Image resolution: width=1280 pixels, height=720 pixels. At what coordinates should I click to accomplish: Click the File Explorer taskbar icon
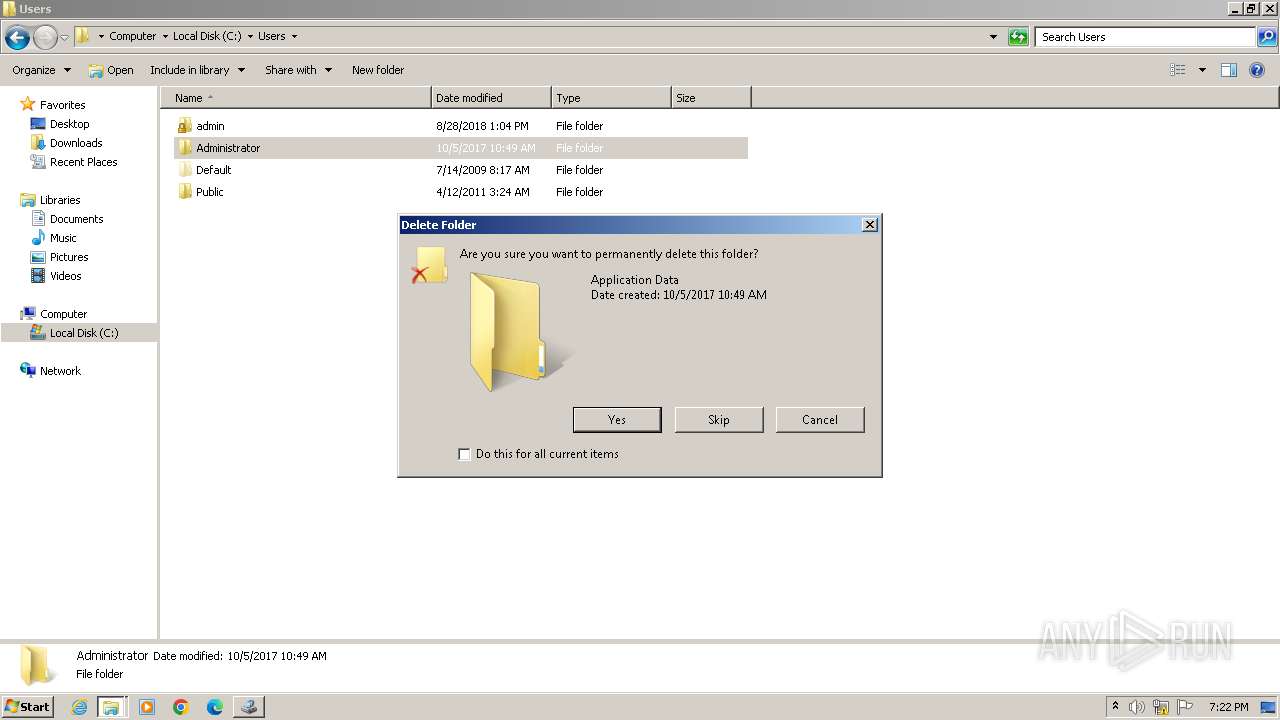tap(111, 707)
